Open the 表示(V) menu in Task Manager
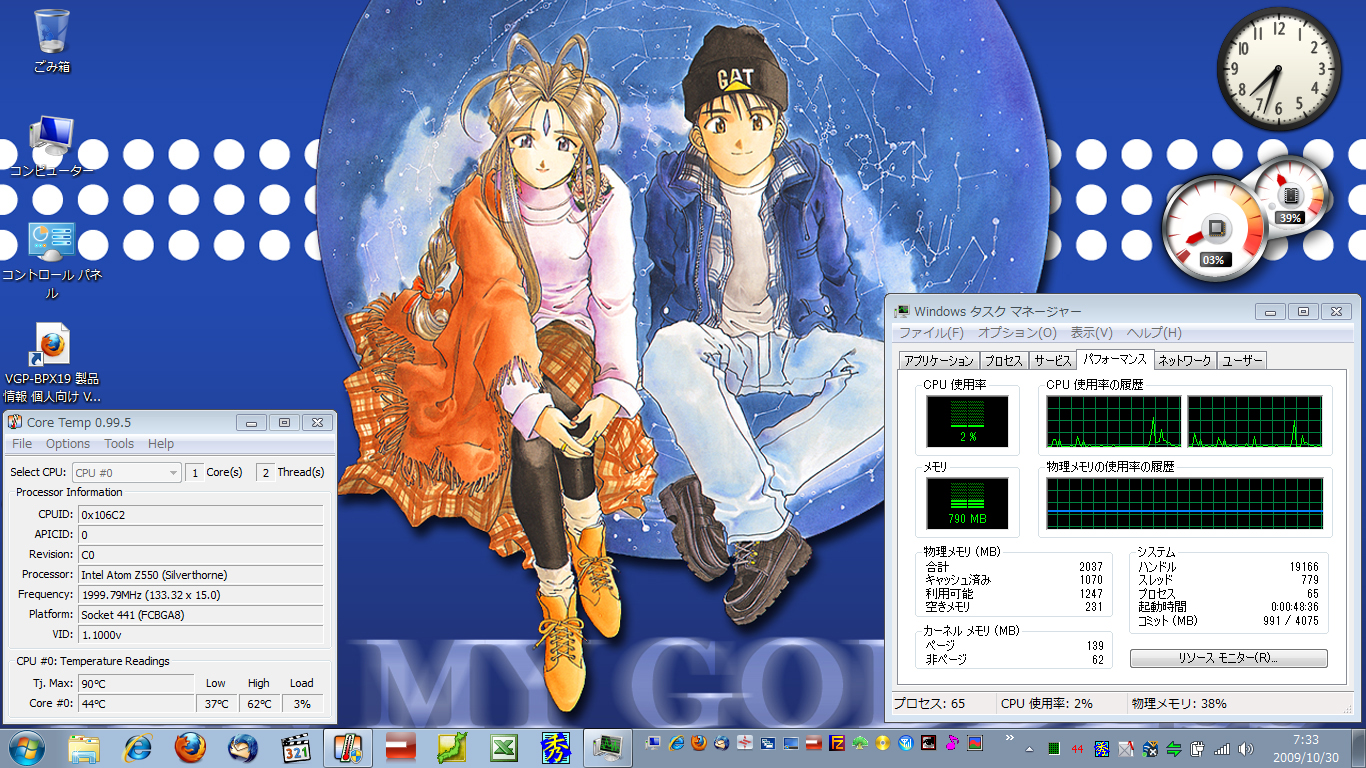The image size is (1366, 768). pos(1091,333)
